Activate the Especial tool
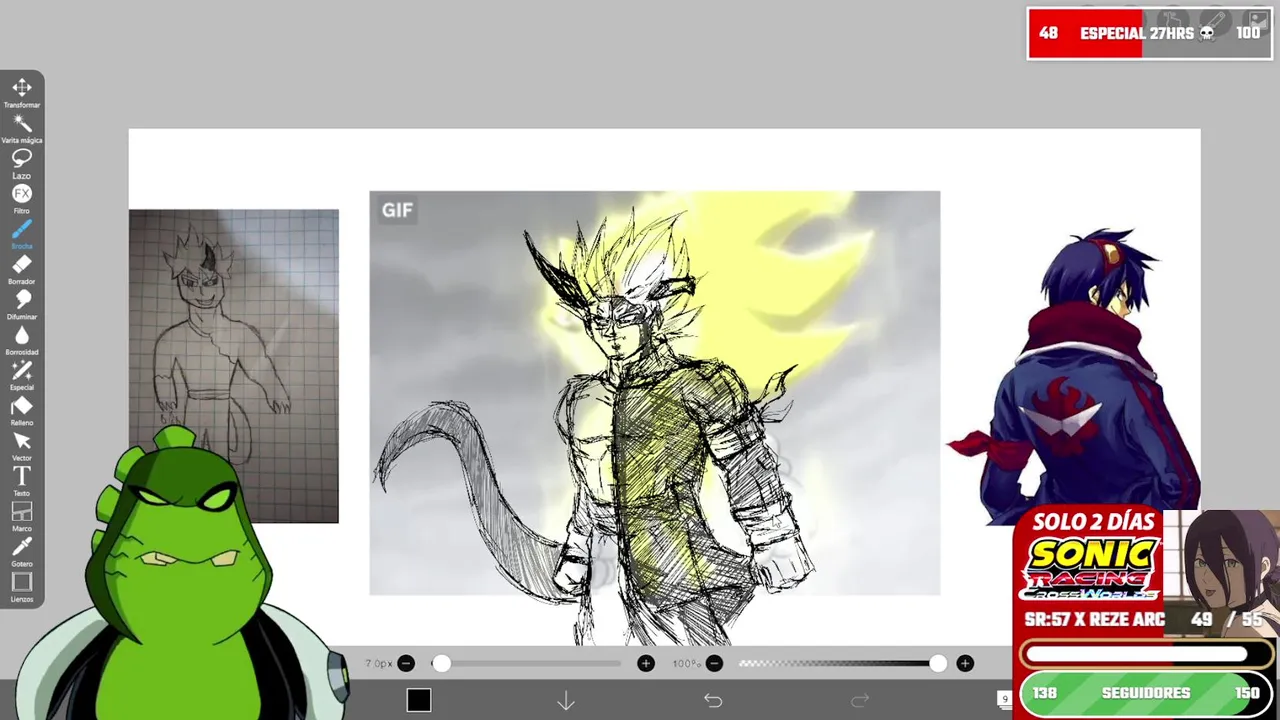Screen dimensions: 1280x720 (x=22, y=374)
